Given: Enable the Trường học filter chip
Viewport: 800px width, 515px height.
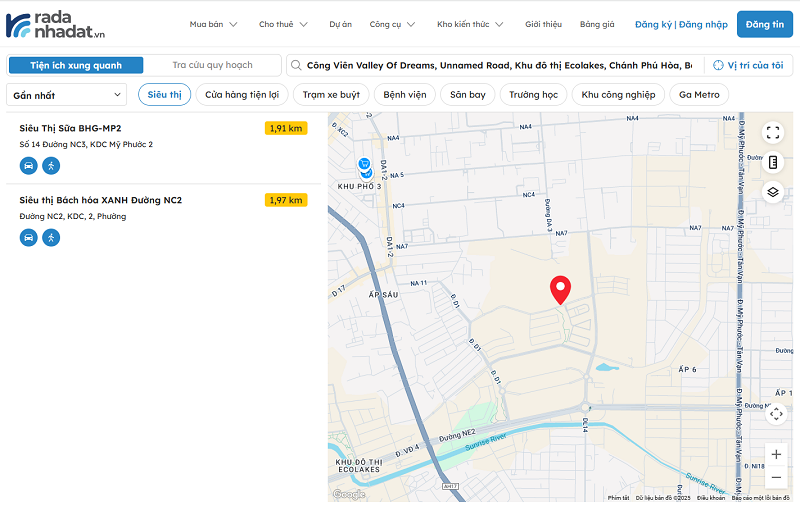Looking at the screenshot, I should tap(532, 95).
